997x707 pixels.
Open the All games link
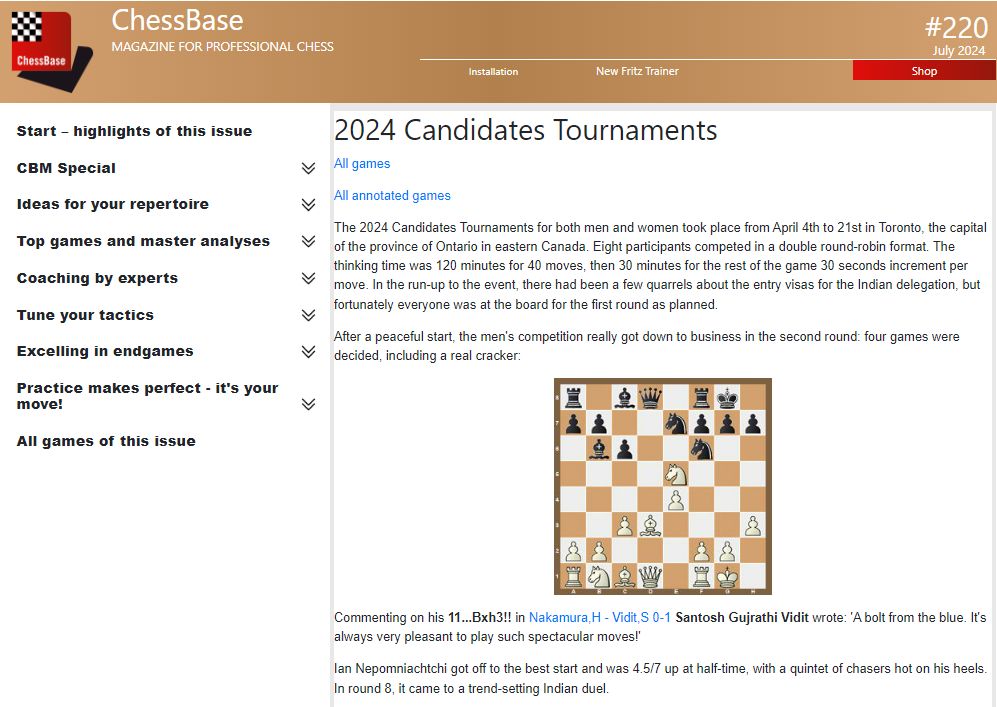(x=362, y=164)
